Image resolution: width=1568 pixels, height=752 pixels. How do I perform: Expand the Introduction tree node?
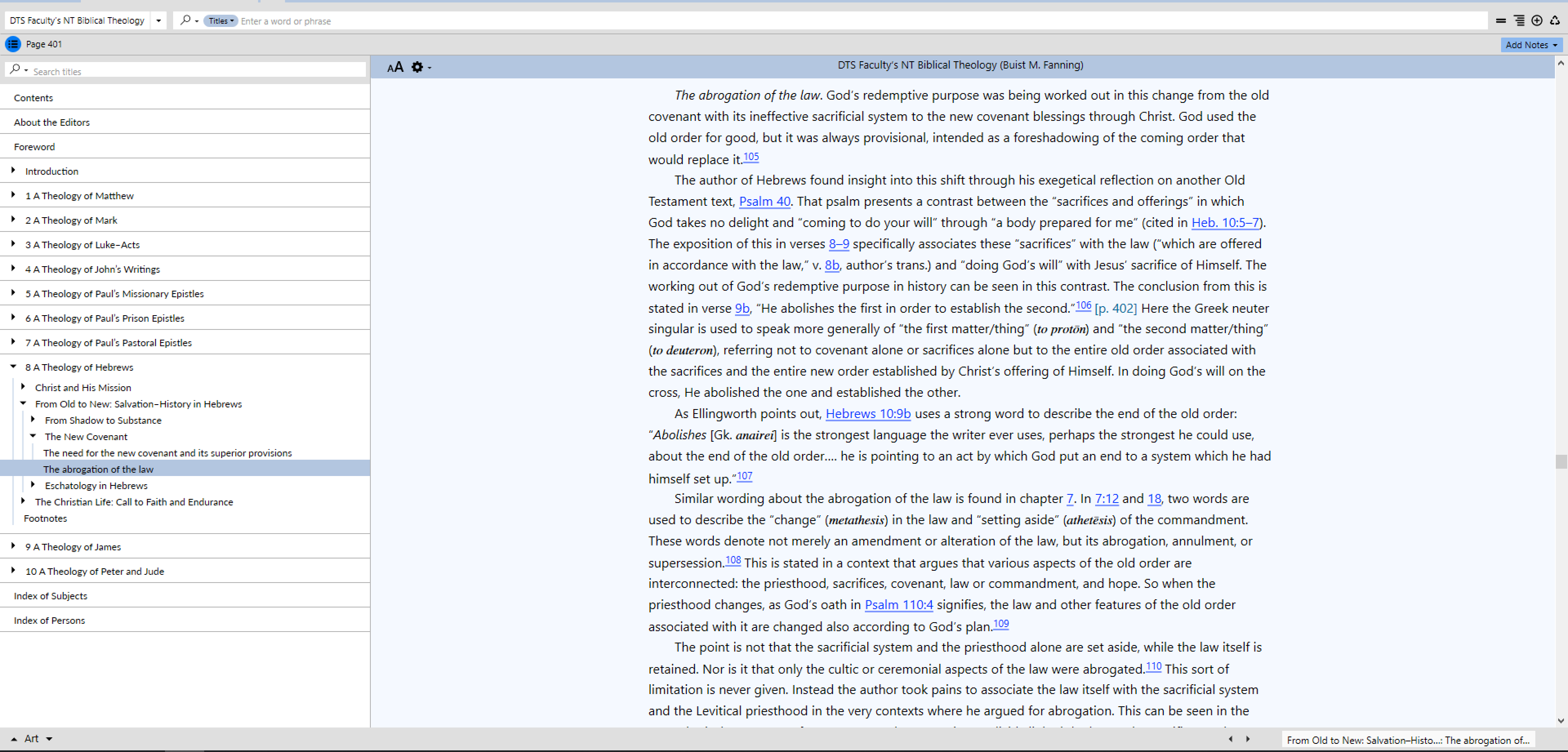(13, 170)
